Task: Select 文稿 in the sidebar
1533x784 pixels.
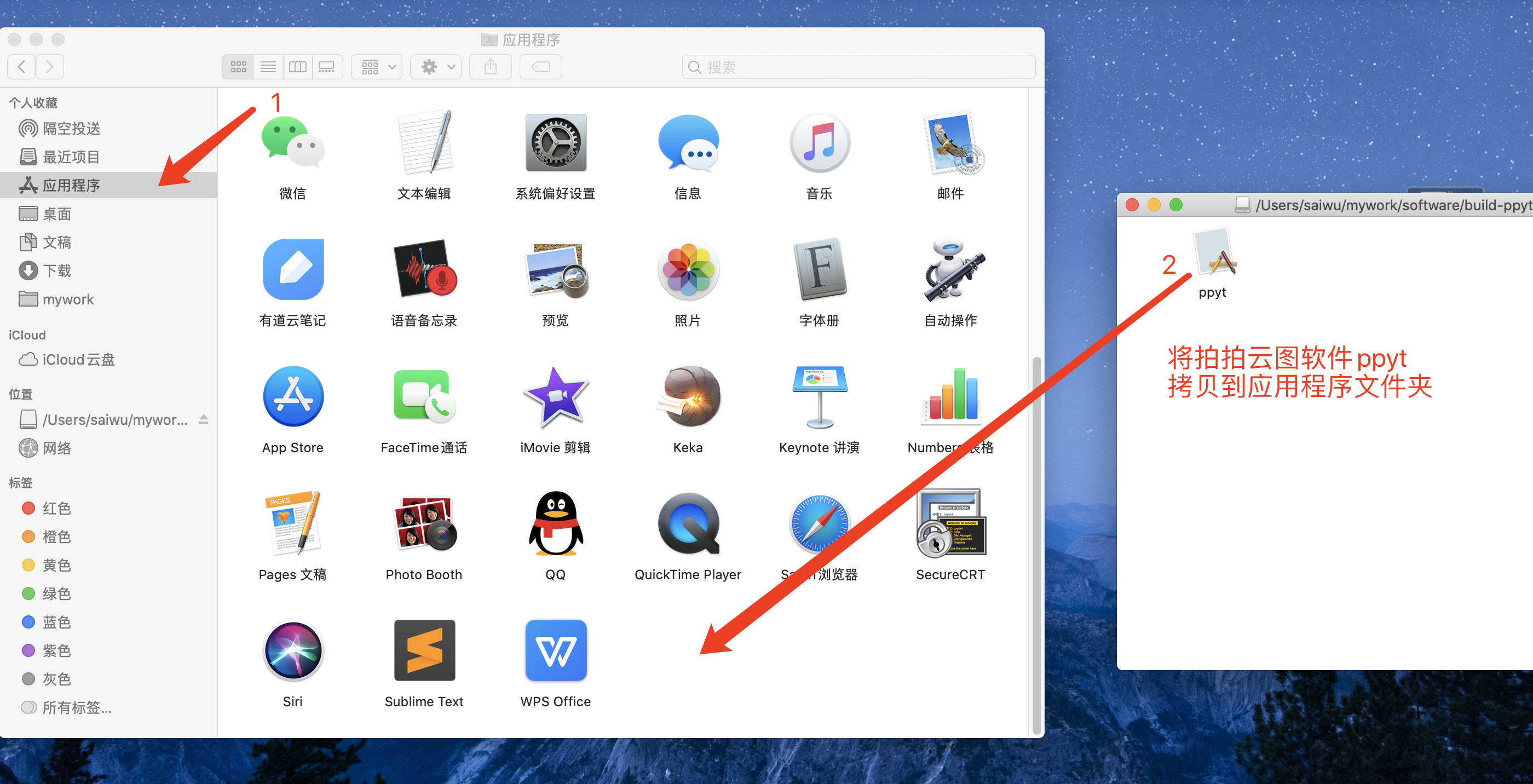Action: pos(108,243)
